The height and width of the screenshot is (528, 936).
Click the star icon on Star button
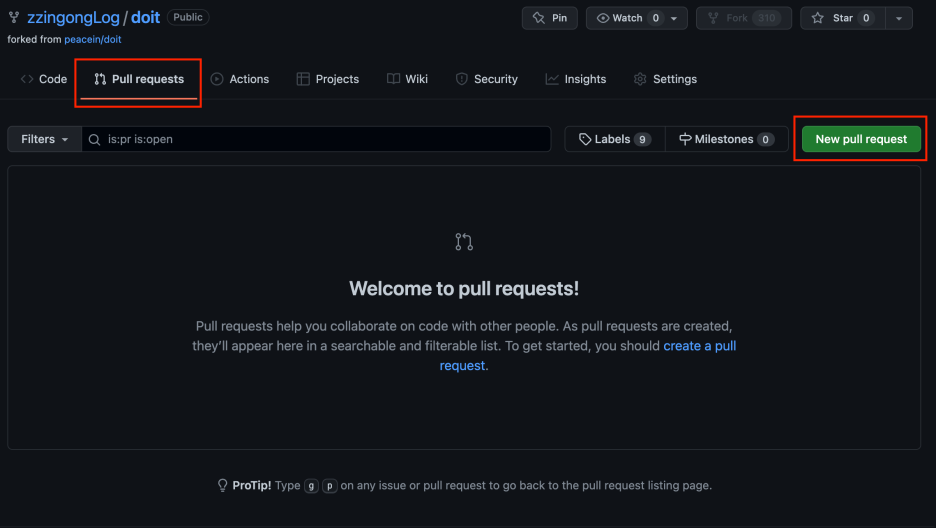[x=818, y=18]
